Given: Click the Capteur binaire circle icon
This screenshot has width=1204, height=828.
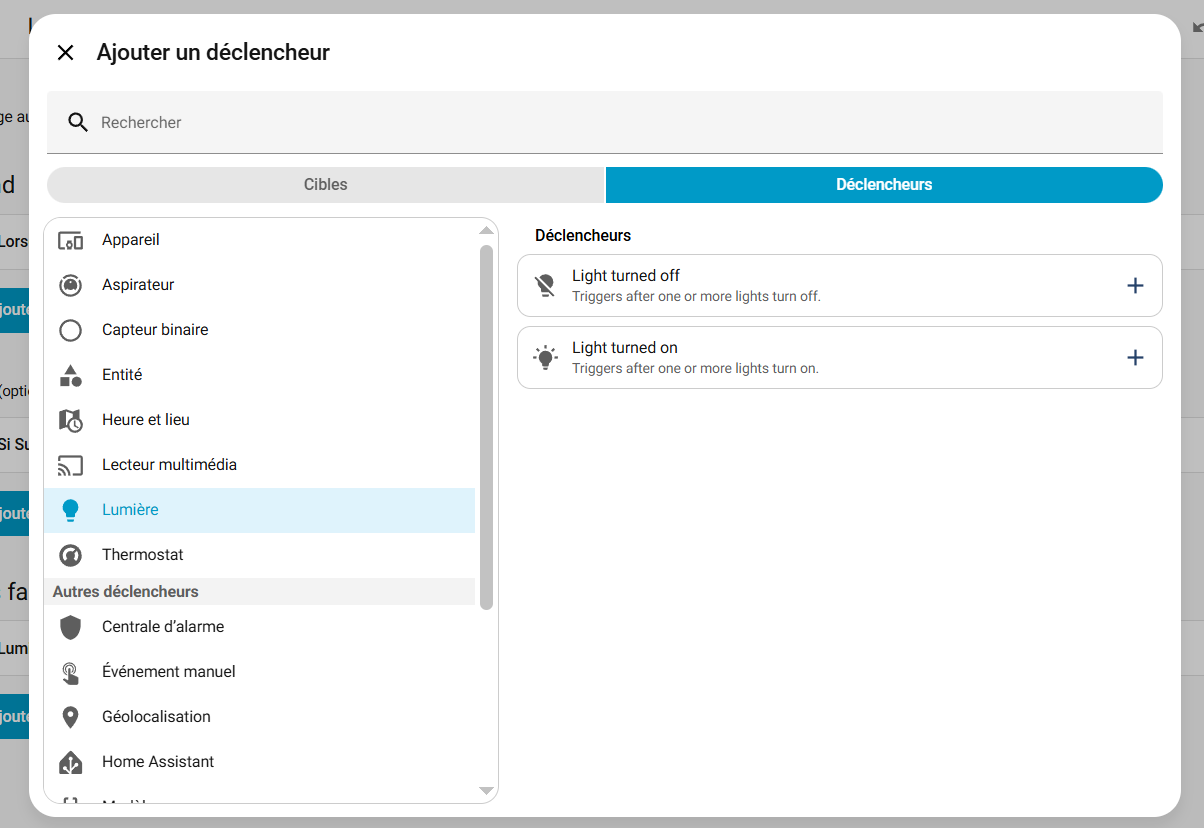Looking at the screenshot, I should [70, 331].
